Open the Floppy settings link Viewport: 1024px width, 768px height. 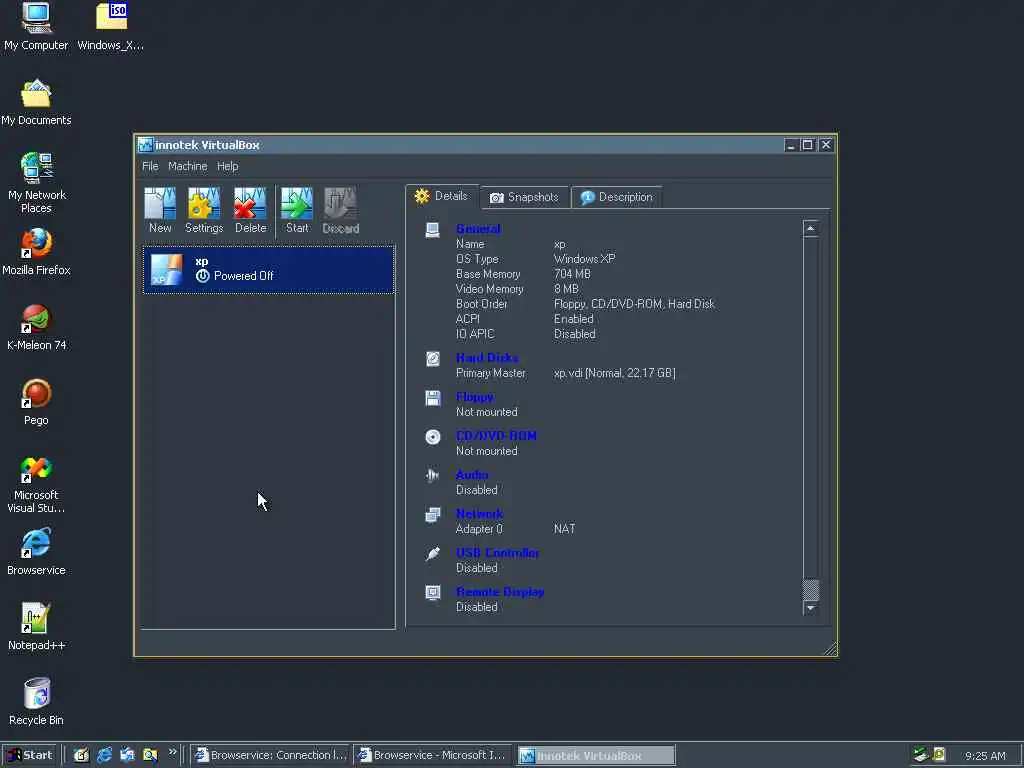(475, 396)
